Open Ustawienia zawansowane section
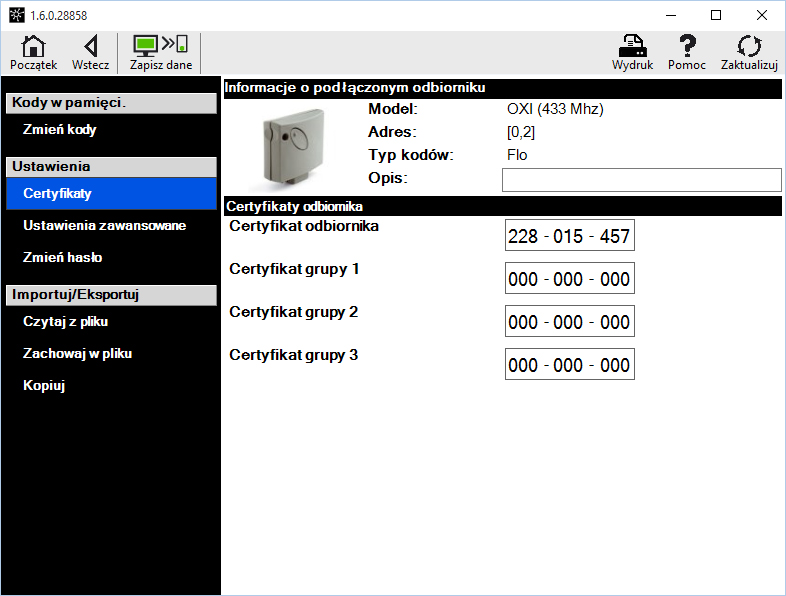 [104, 225]
